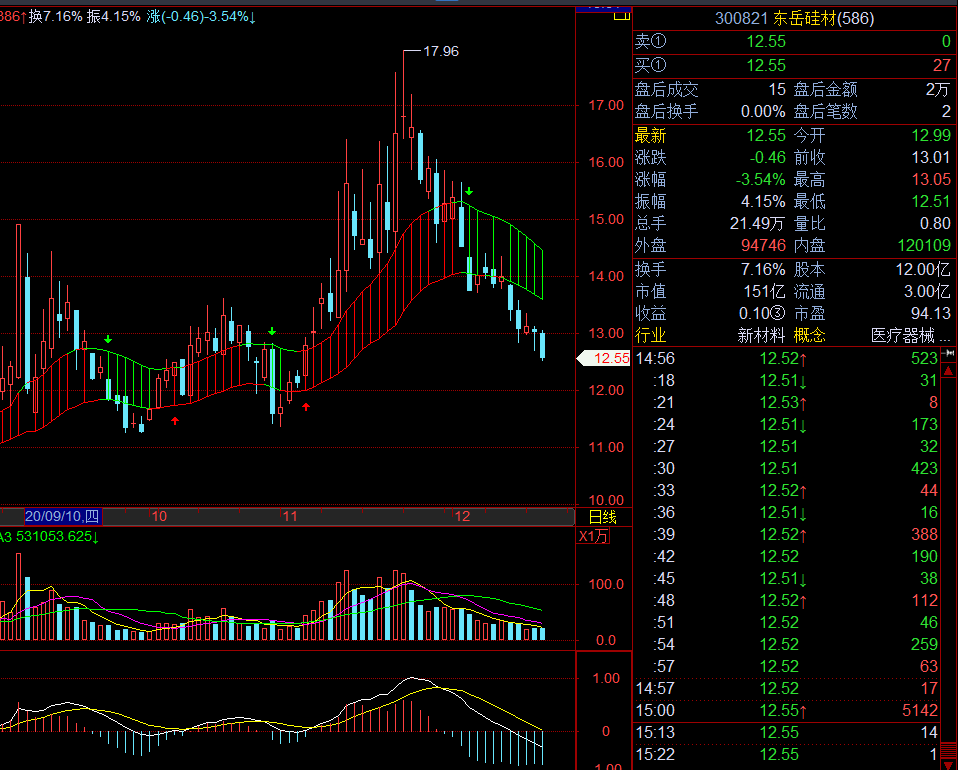Select the 20/09/10,四 date marker

click(62, 516)
